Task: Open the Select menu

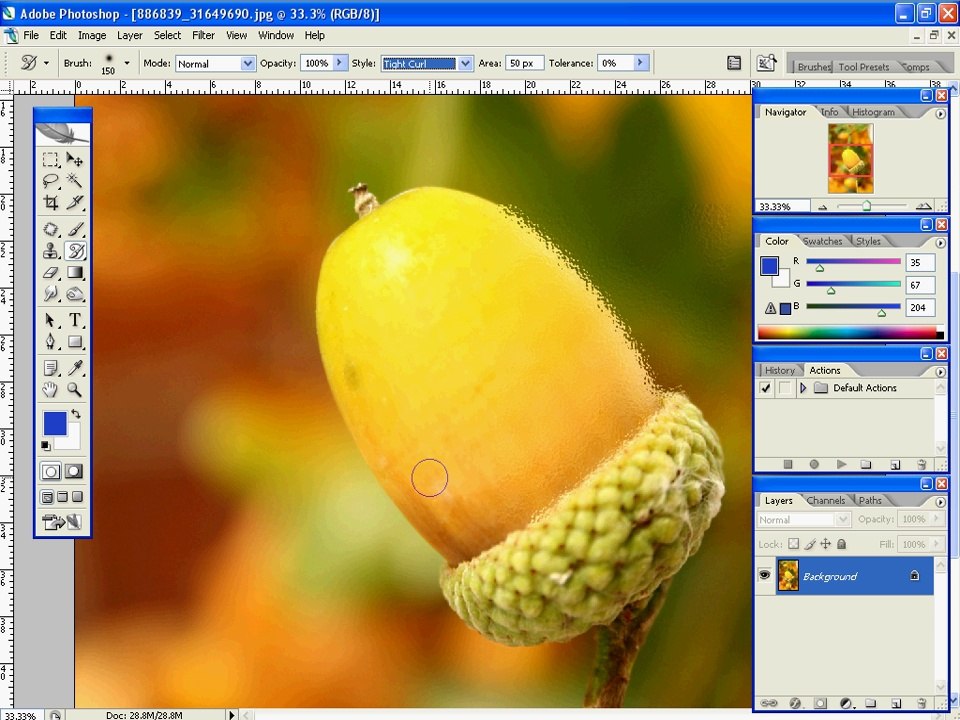Action: pos(167,36)
